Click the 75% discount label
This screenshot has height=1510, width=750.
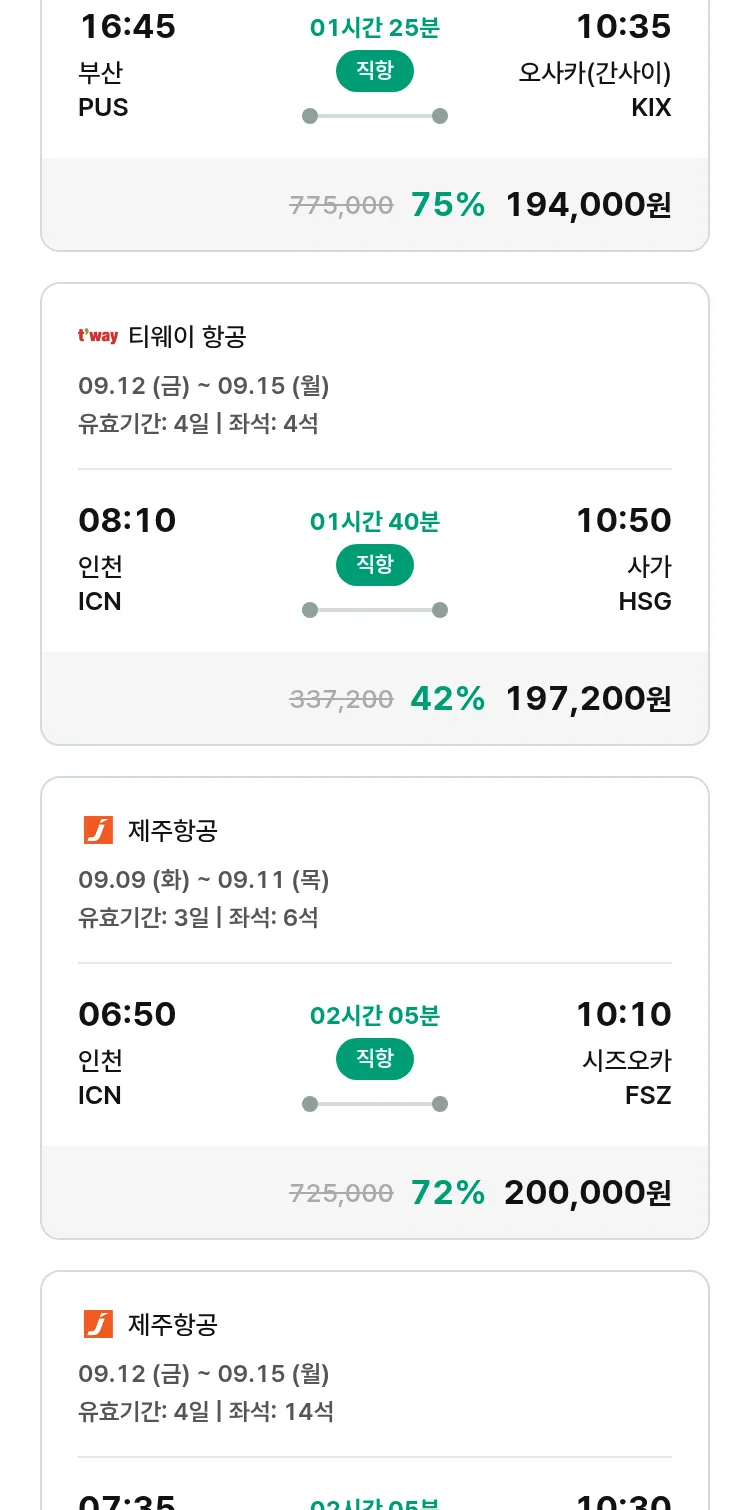(447, 205)
